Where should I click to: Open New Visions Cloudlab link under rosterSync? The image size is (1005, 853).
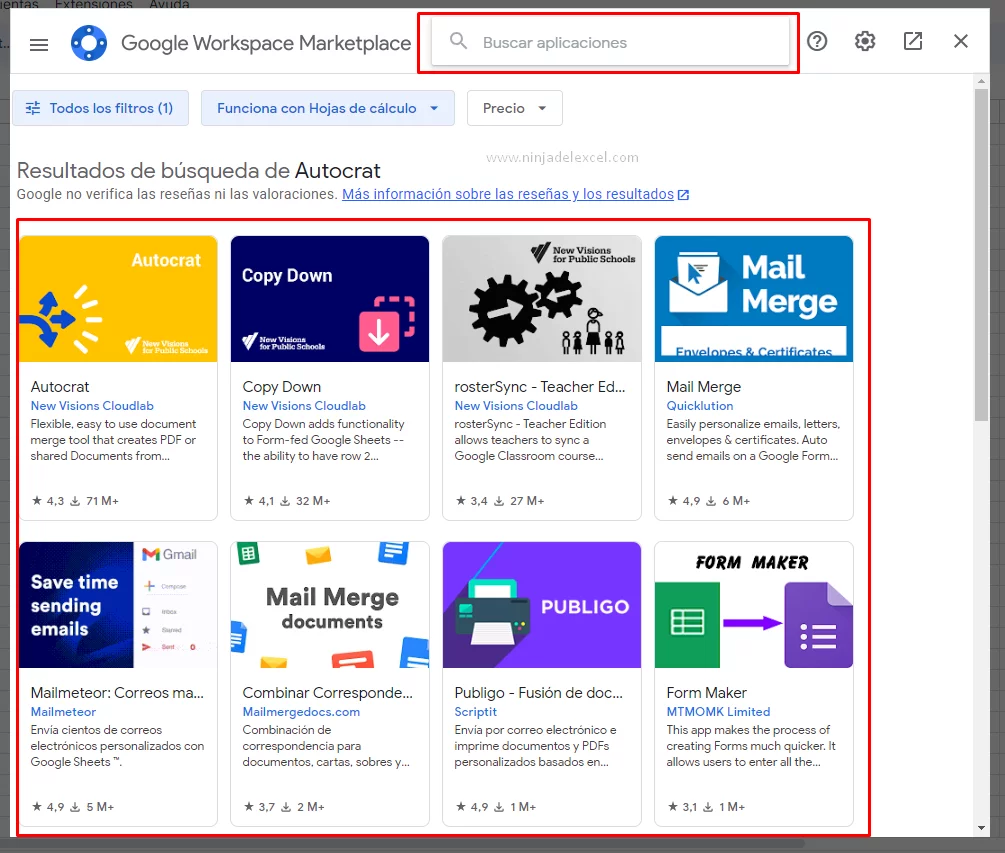tap(516, 406)
